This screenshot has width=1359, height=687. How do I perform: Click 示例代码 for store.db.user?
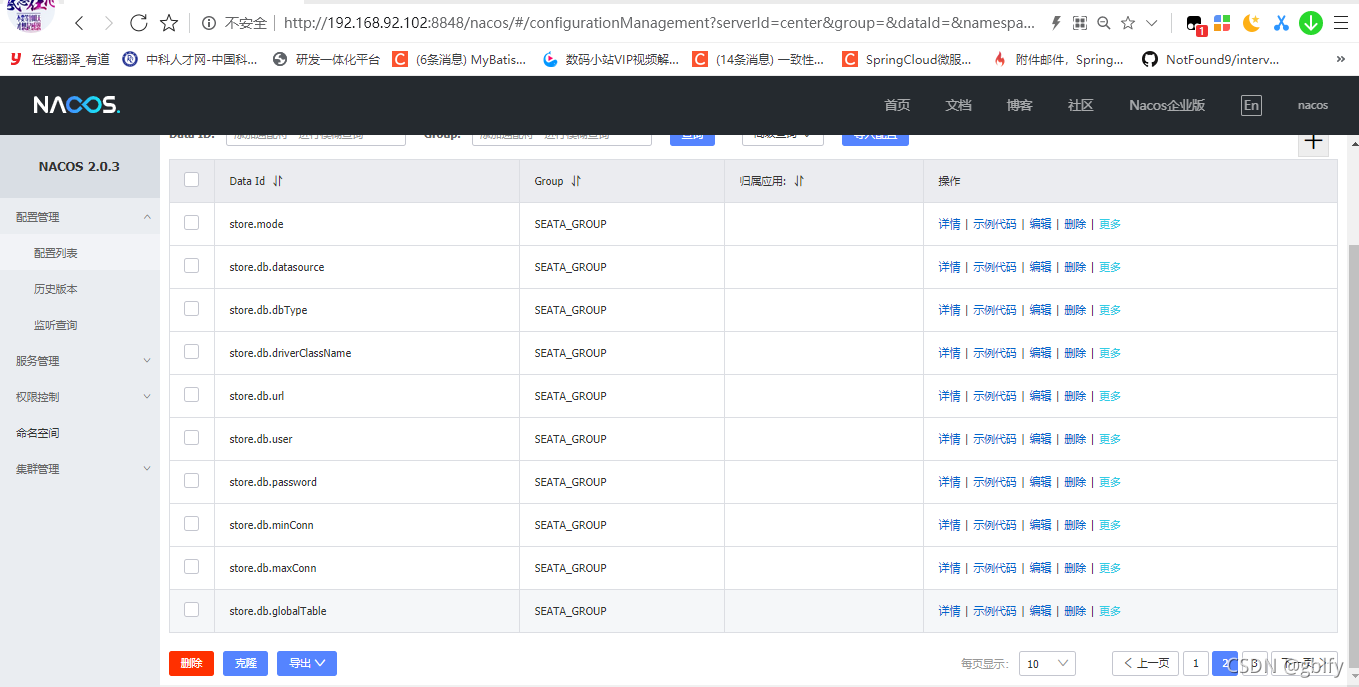click(994, 439)
